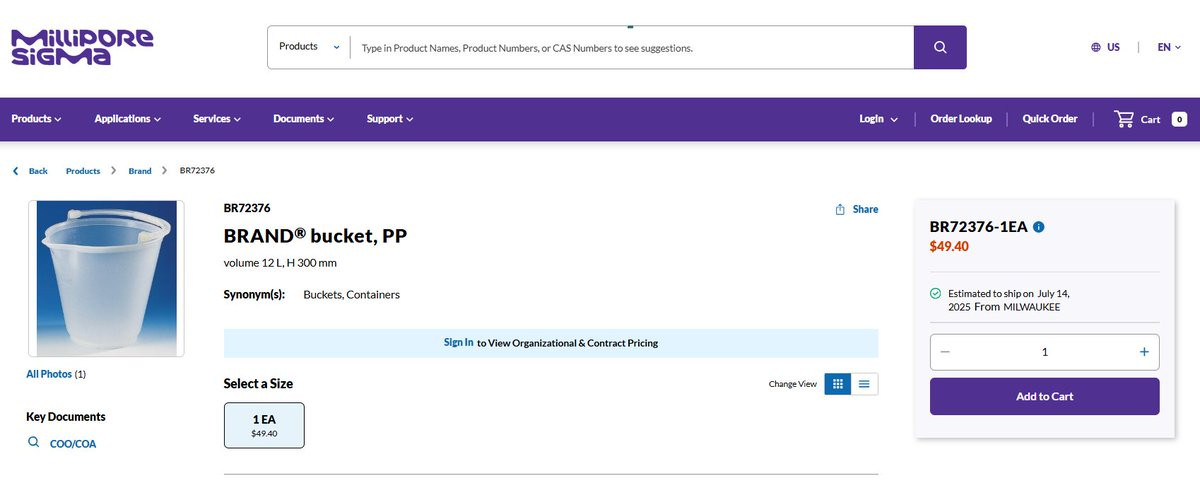Click the quantity input field

click(1045, 352)
